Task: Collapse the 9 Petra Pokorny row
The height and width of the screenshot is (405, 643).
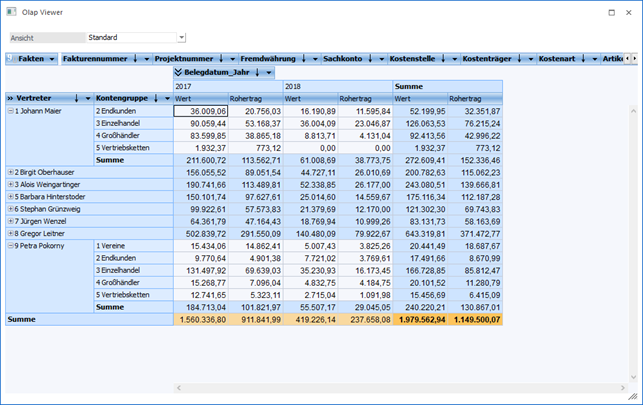Action: [x=10, y=244]
